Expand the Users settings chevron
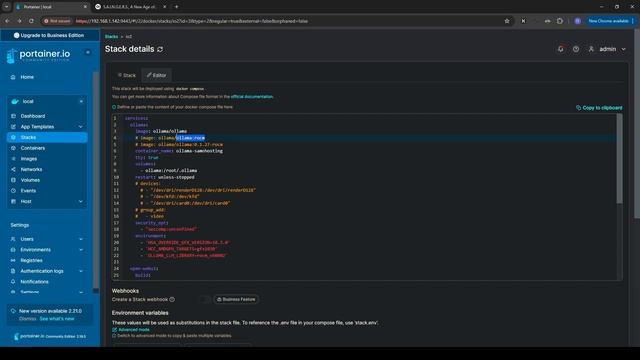 tap(81, 239)
